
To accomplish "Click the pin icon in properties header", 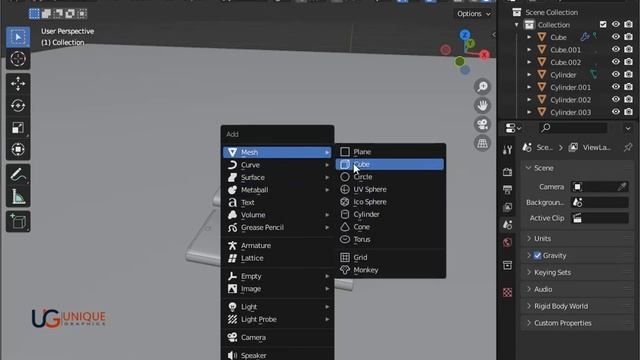I will click(628, 147).
